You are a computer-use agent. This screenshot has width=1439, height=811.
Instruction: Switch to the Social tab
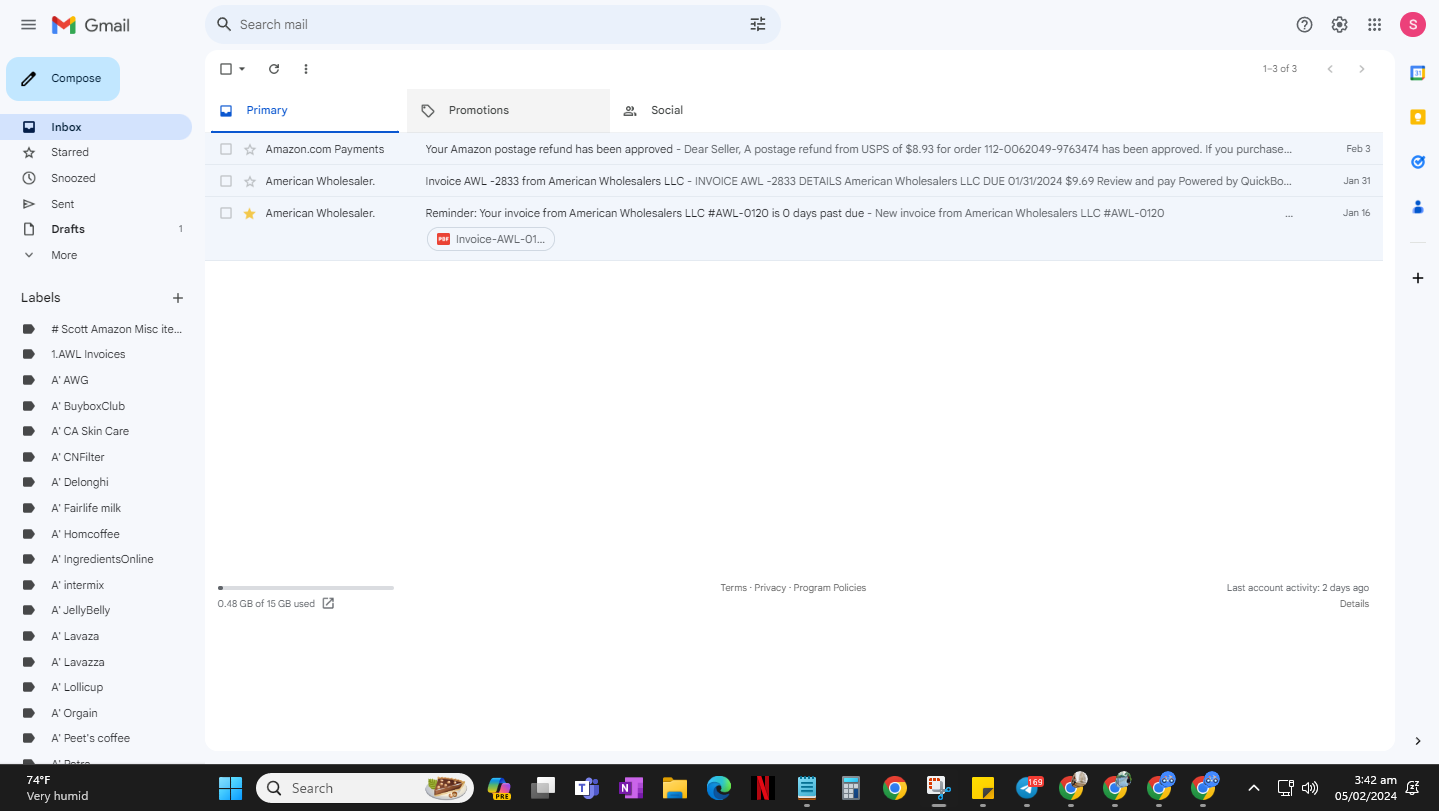[710, 111]
